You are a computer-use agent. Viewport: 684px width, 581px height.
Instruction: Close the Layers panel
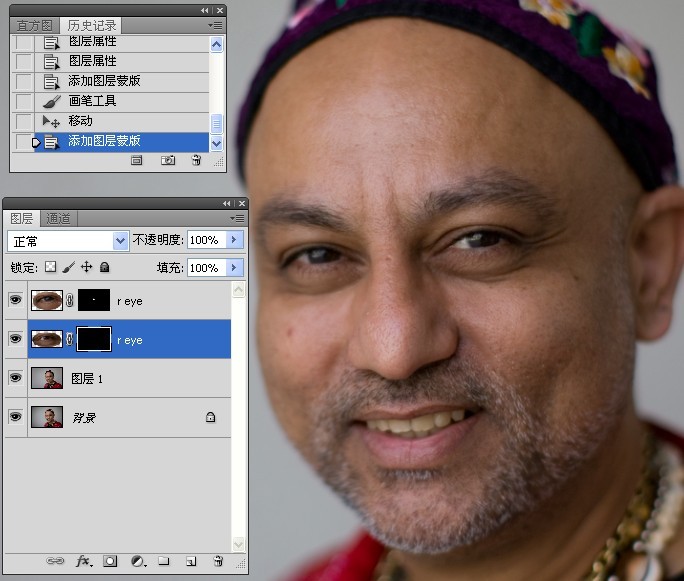(242, 204)
